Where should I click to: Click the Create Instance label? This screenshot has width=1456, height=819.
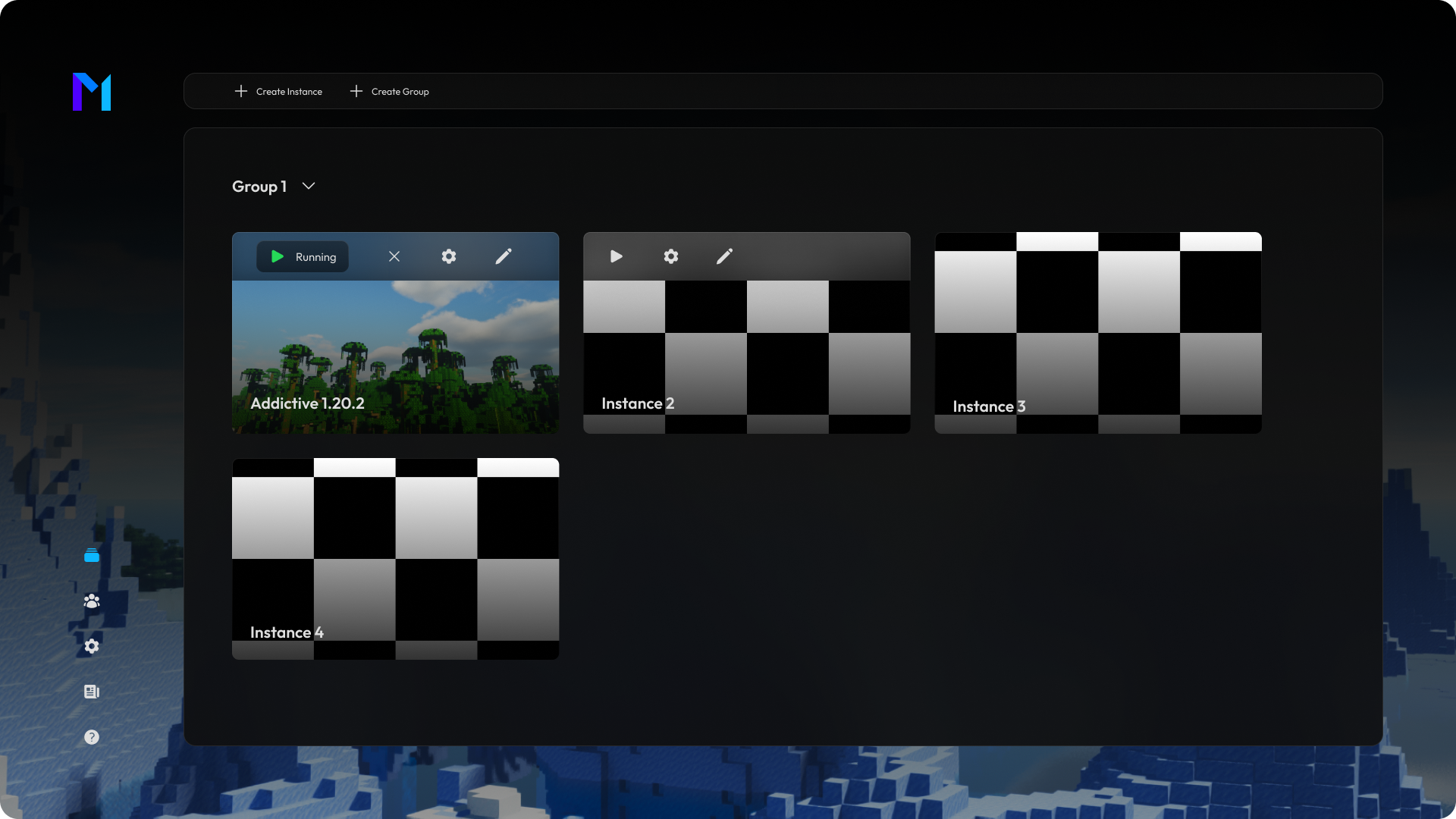(289, 92)
